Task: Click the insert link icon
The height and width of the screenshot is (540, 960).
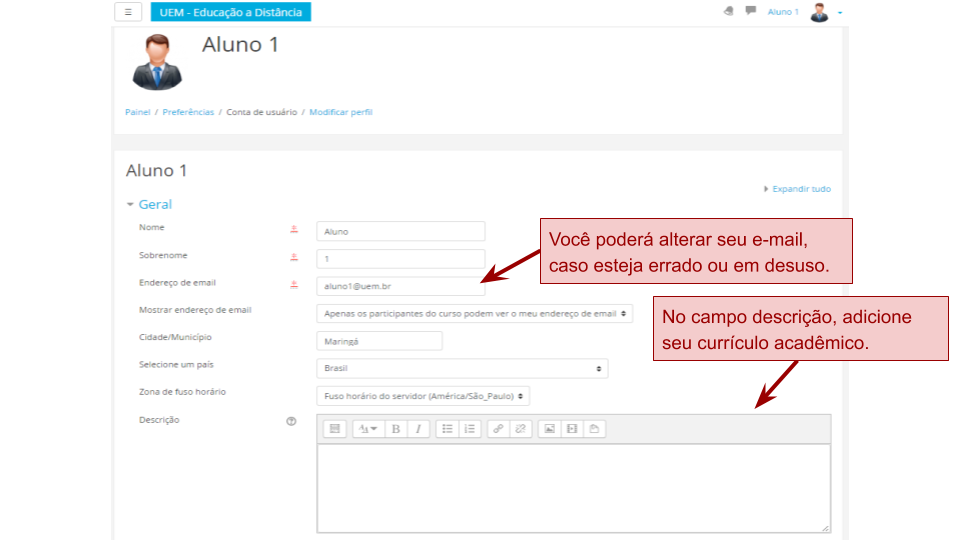Action: click(x=498, y=429)
